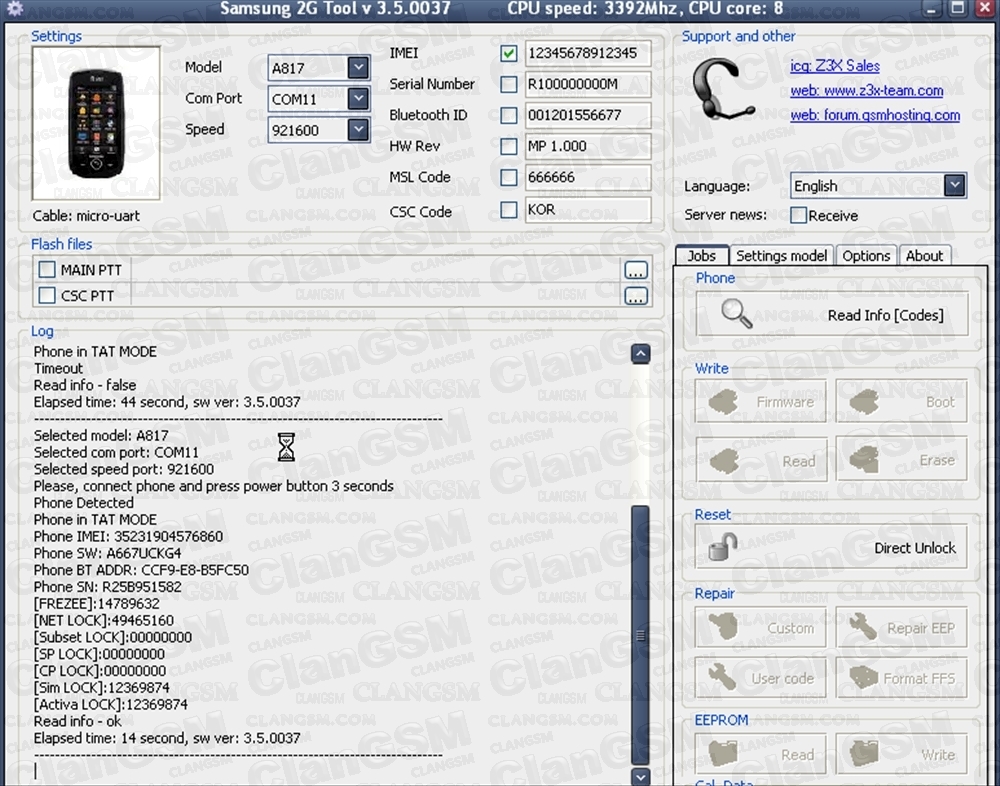
Task: Open the Speed dropdown list
Action: point(358,130)
